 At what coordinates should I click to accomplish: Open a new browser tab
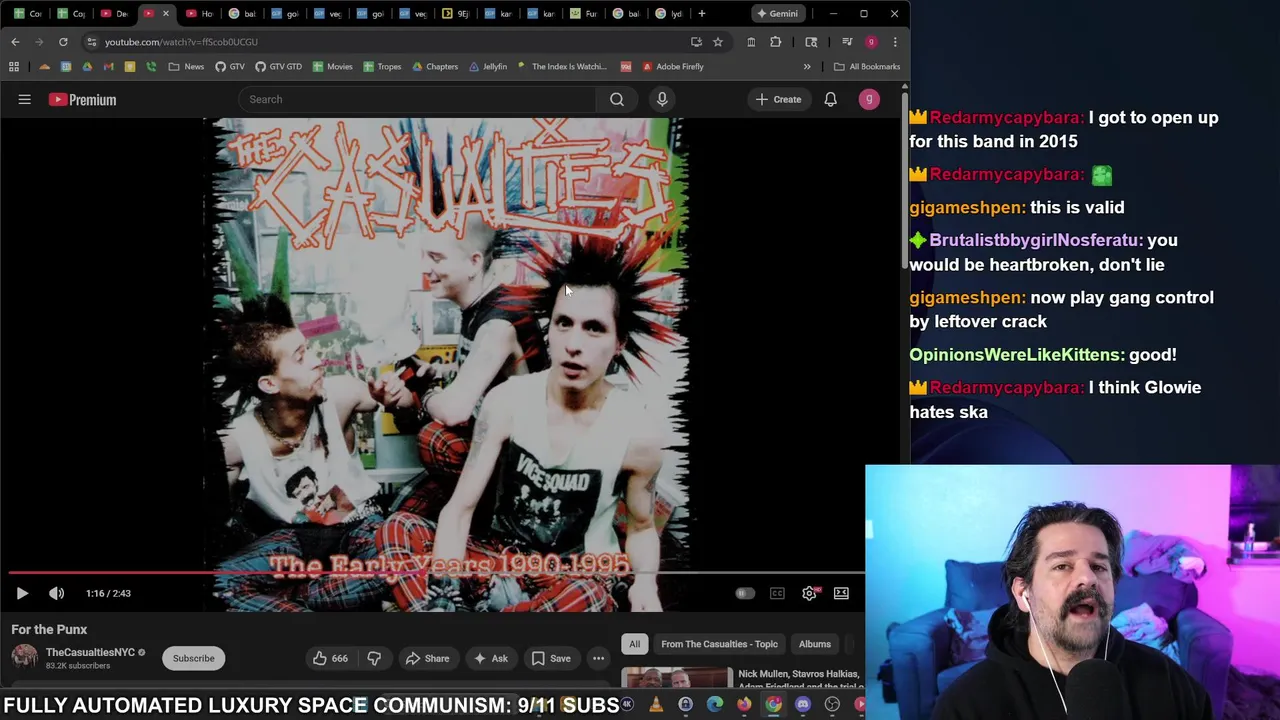702,14
